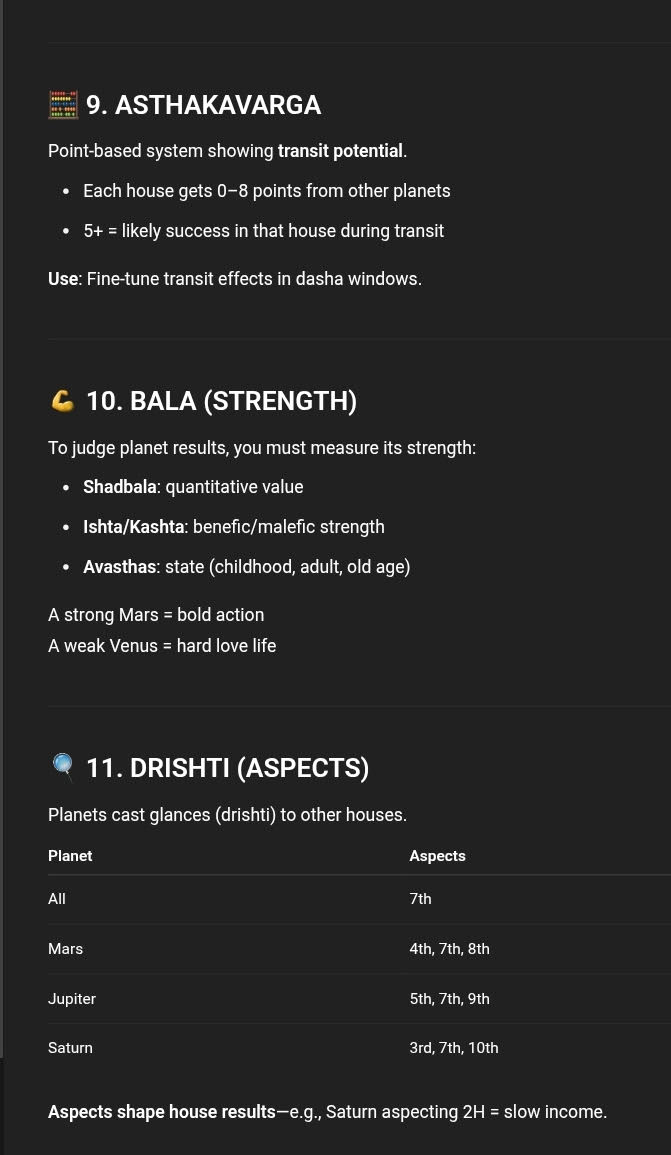The image size is (671, 1155).
Task: Click the bold "Use" label under Asthakavarga
Action: point(63,279)
